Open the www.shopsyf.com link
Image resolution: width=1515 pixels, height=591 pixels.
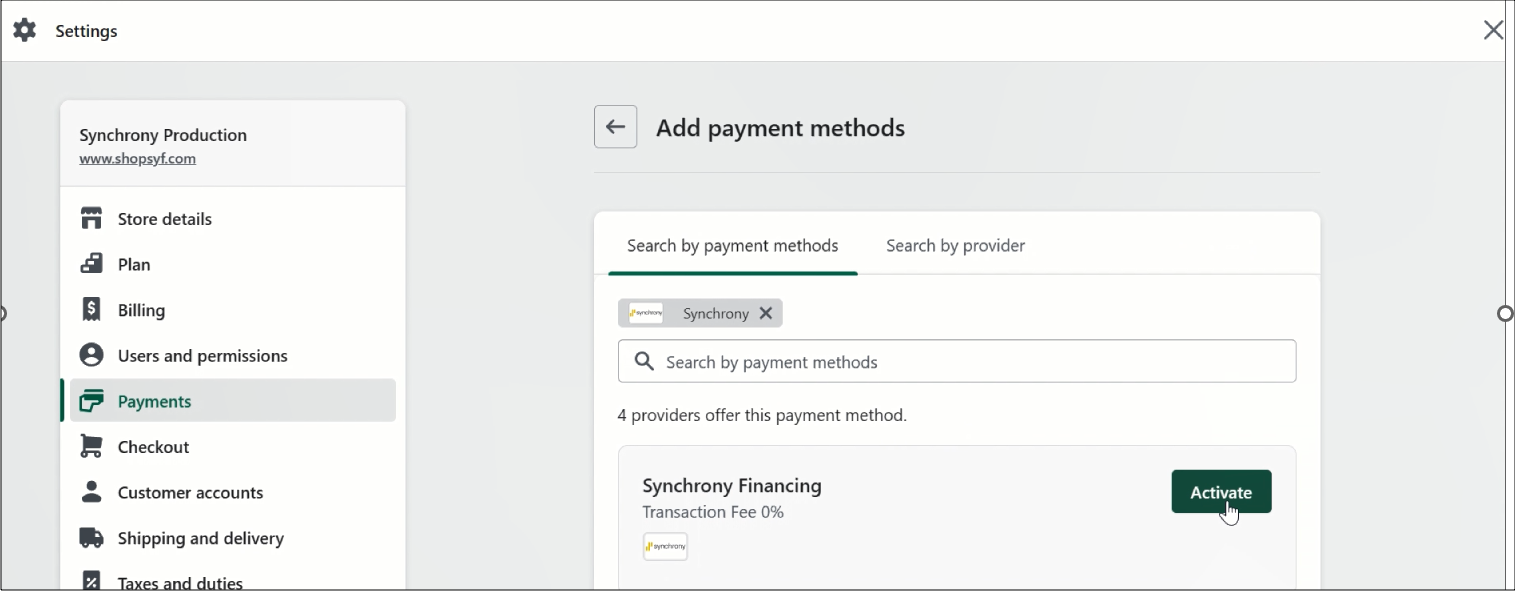tap(138, 158)
